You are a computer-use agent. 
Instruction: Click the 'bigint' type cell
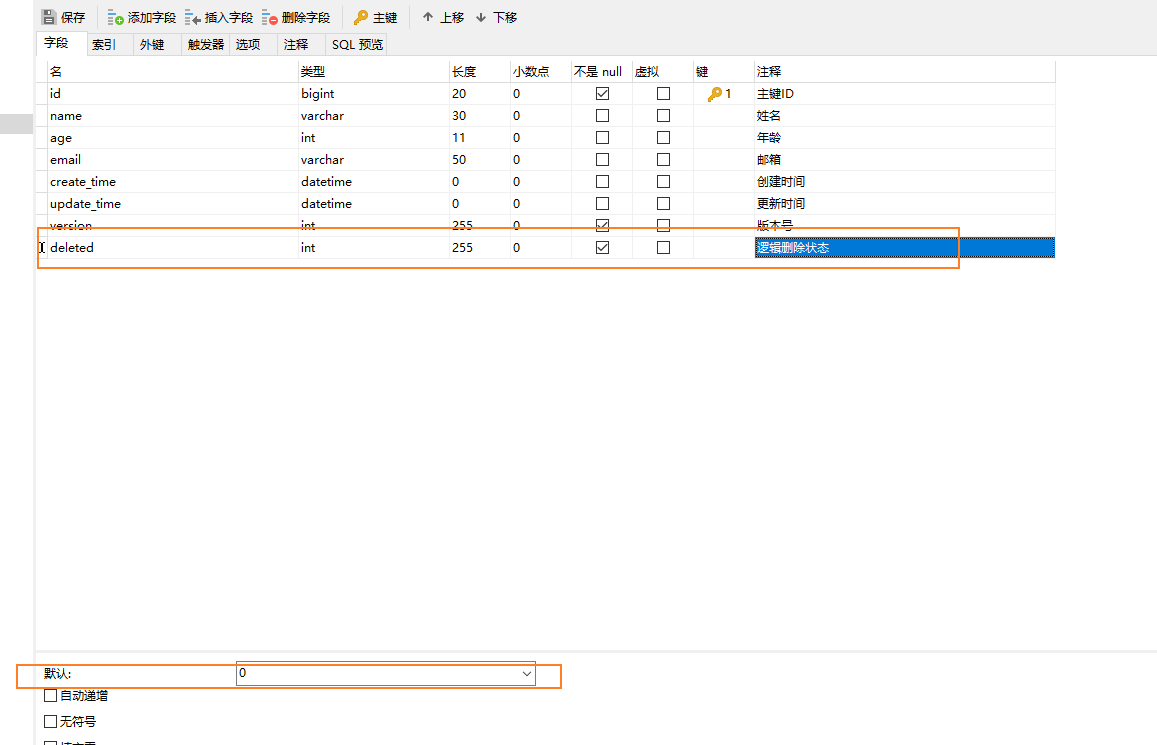[374, 94]
